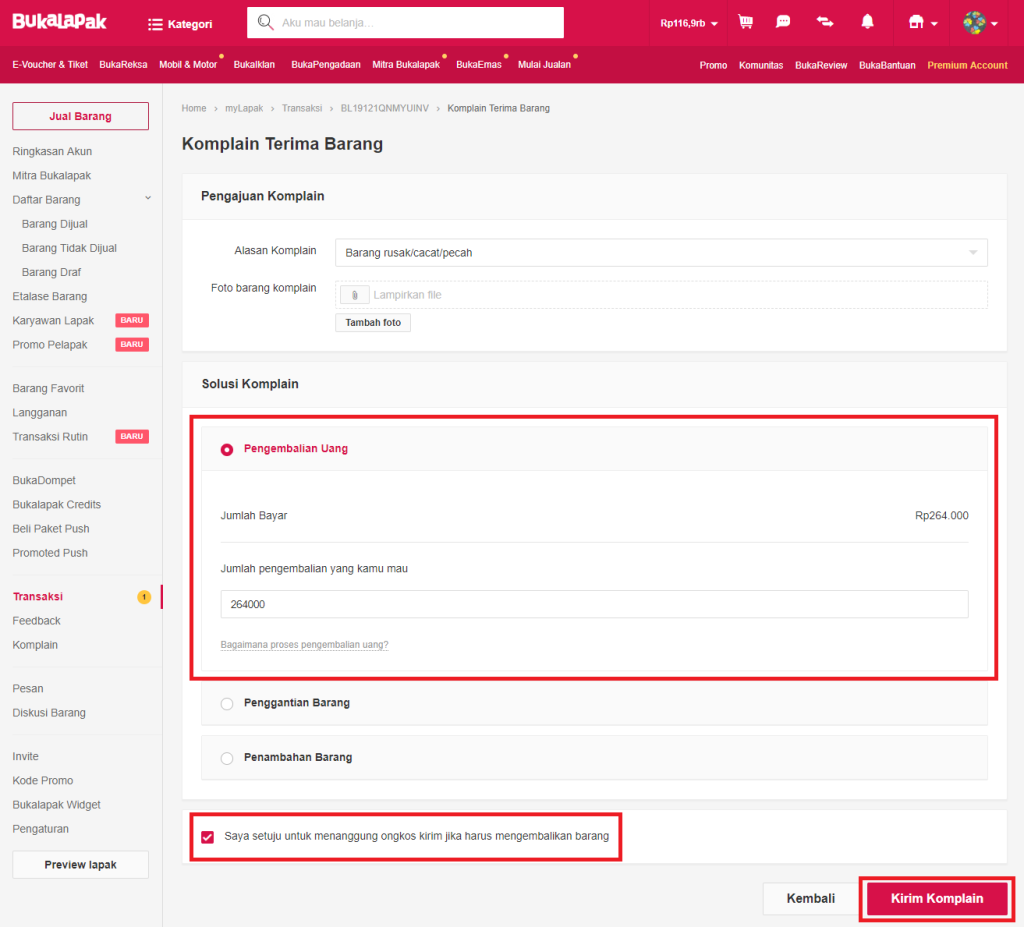Click the search magnifier icon

(265, 22)
